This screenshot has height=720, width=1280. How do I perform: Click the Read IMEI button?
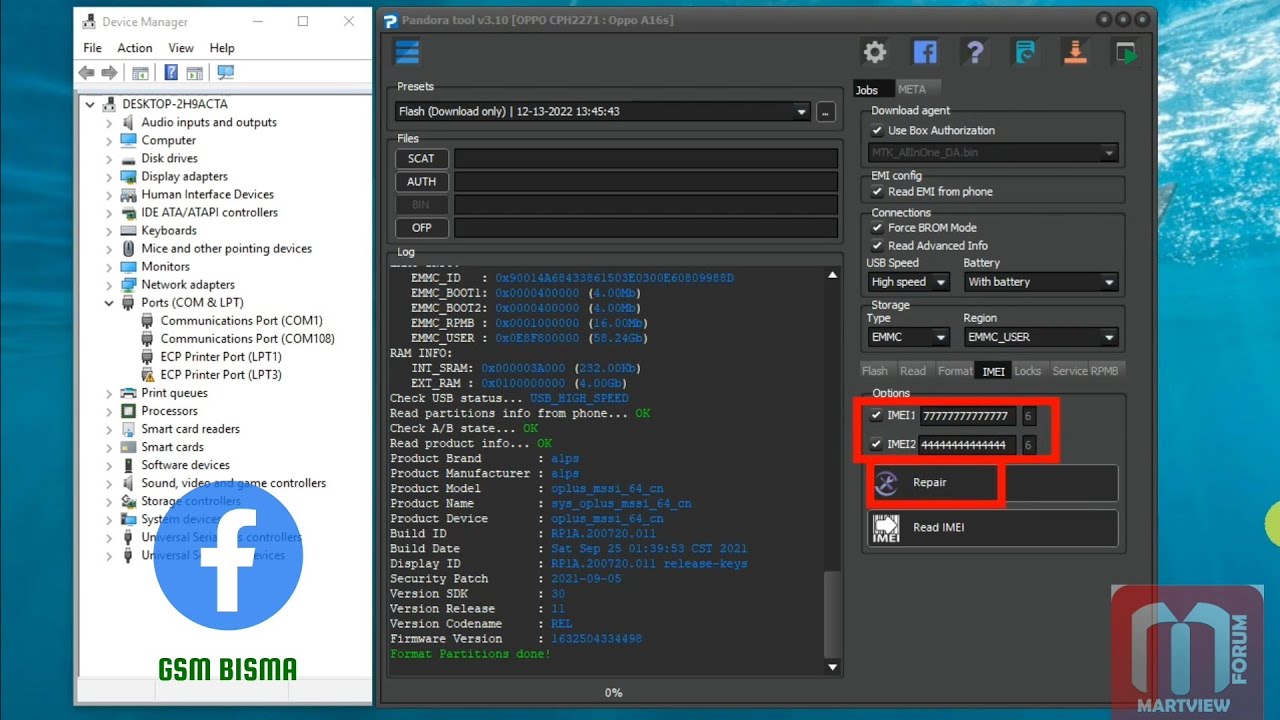pyautogui.click(x=992, y=528)
